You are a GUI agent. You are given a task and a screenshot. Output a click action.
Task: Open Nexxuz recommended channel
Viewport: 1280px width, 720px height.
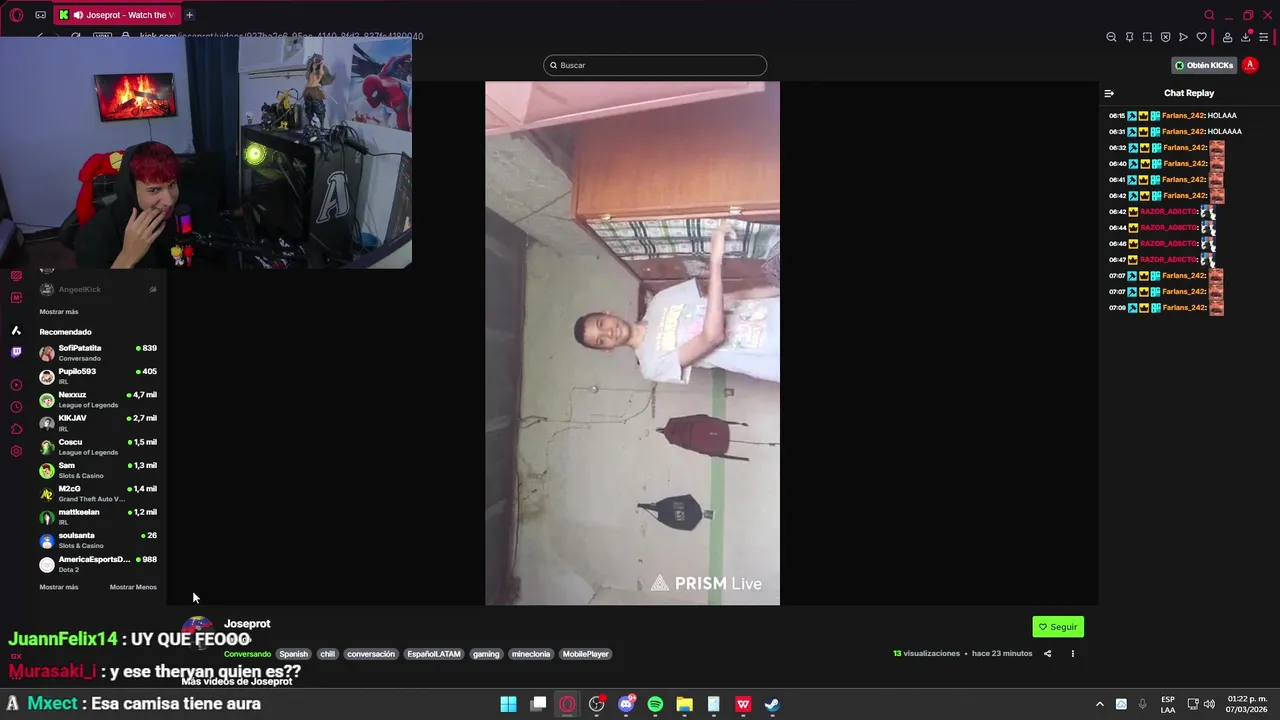[98, 400]
